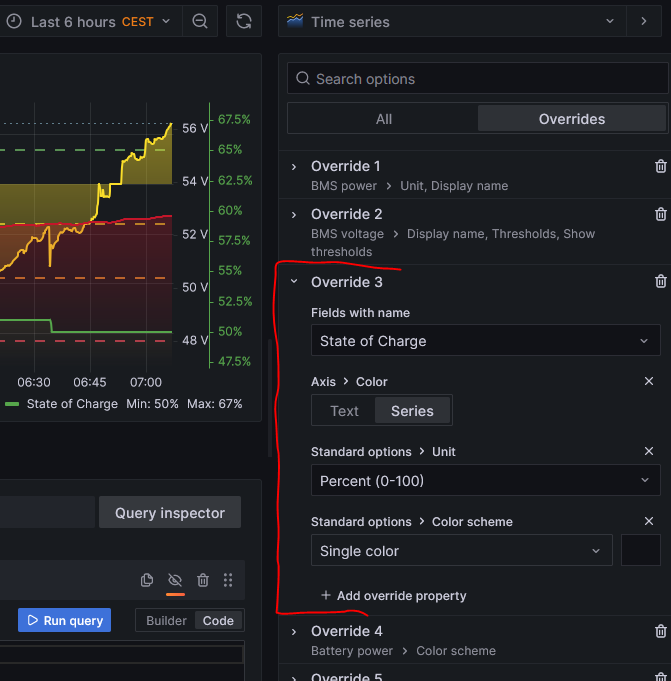Switch query editor to Builder mode
The image size is (671, 681).
click(166, 620)
